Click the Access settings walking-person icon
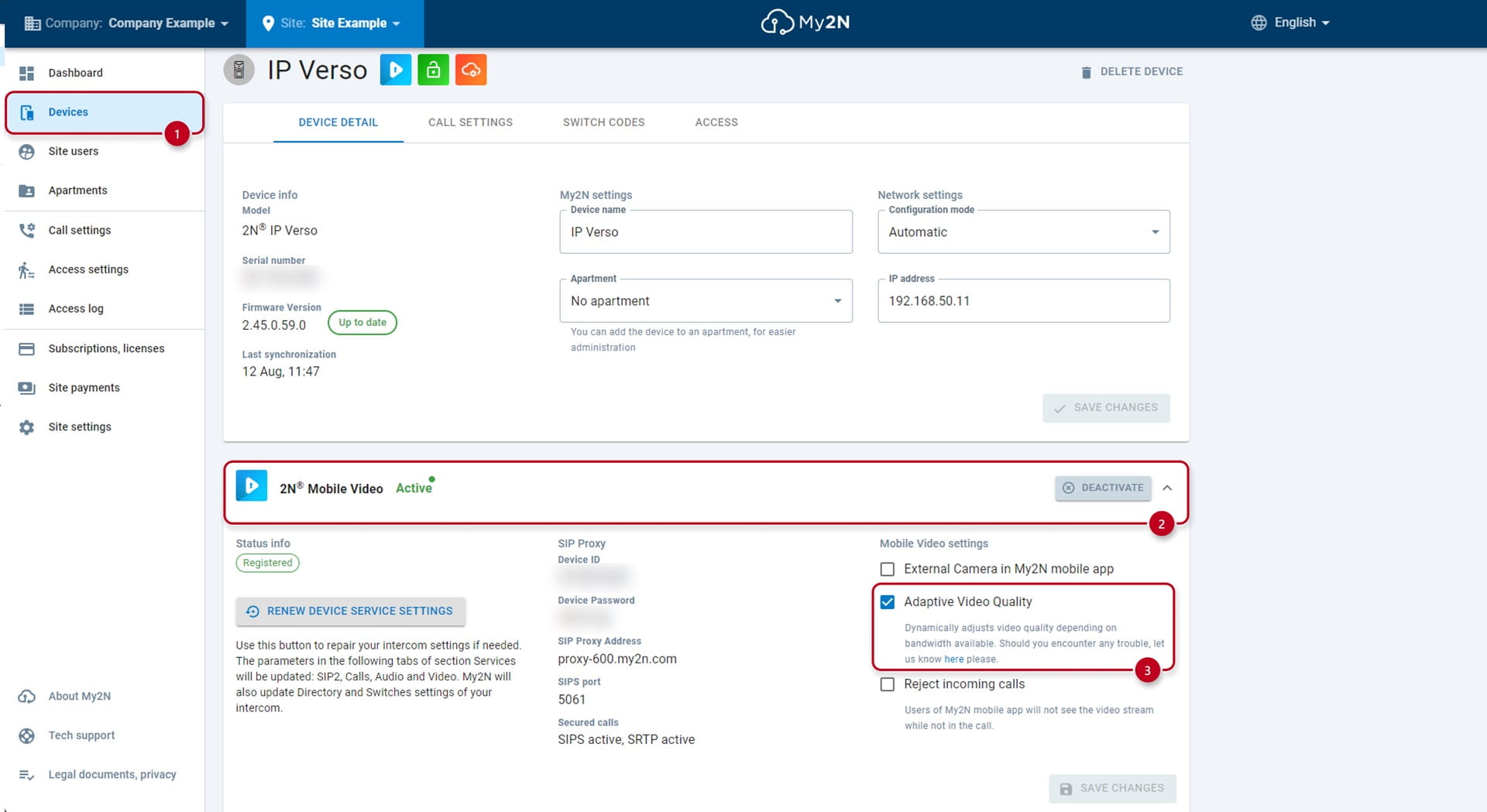Screen dimensions: 1487x812 pyautogui.click(x=26, y=269)
